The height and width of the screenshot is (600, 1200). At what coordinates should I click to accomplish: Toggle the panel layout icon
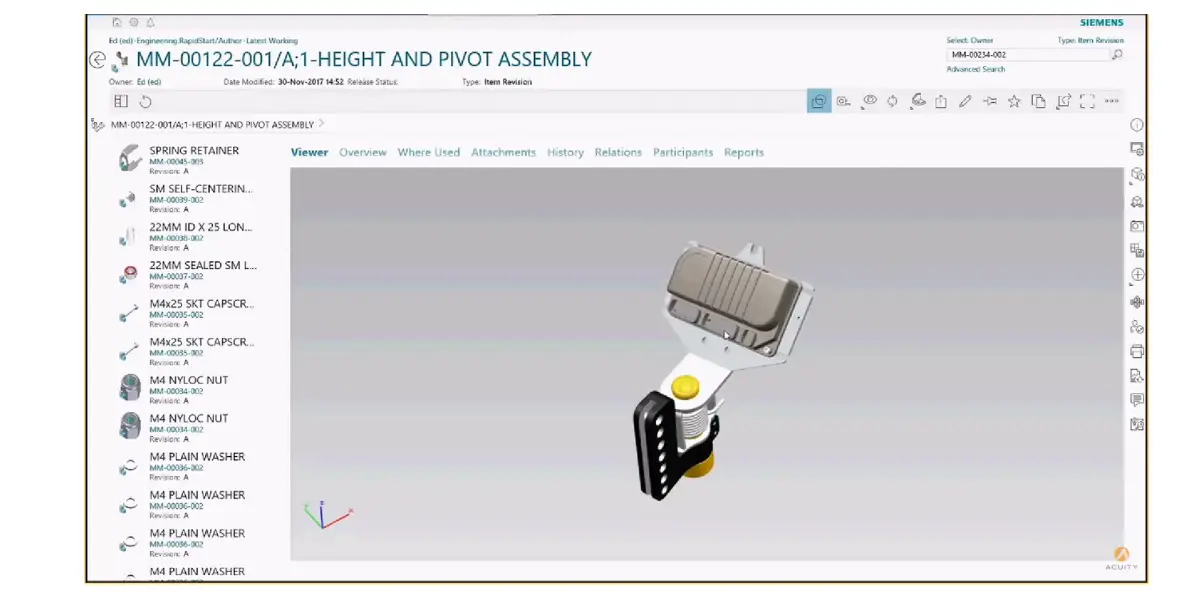(121, 101)
